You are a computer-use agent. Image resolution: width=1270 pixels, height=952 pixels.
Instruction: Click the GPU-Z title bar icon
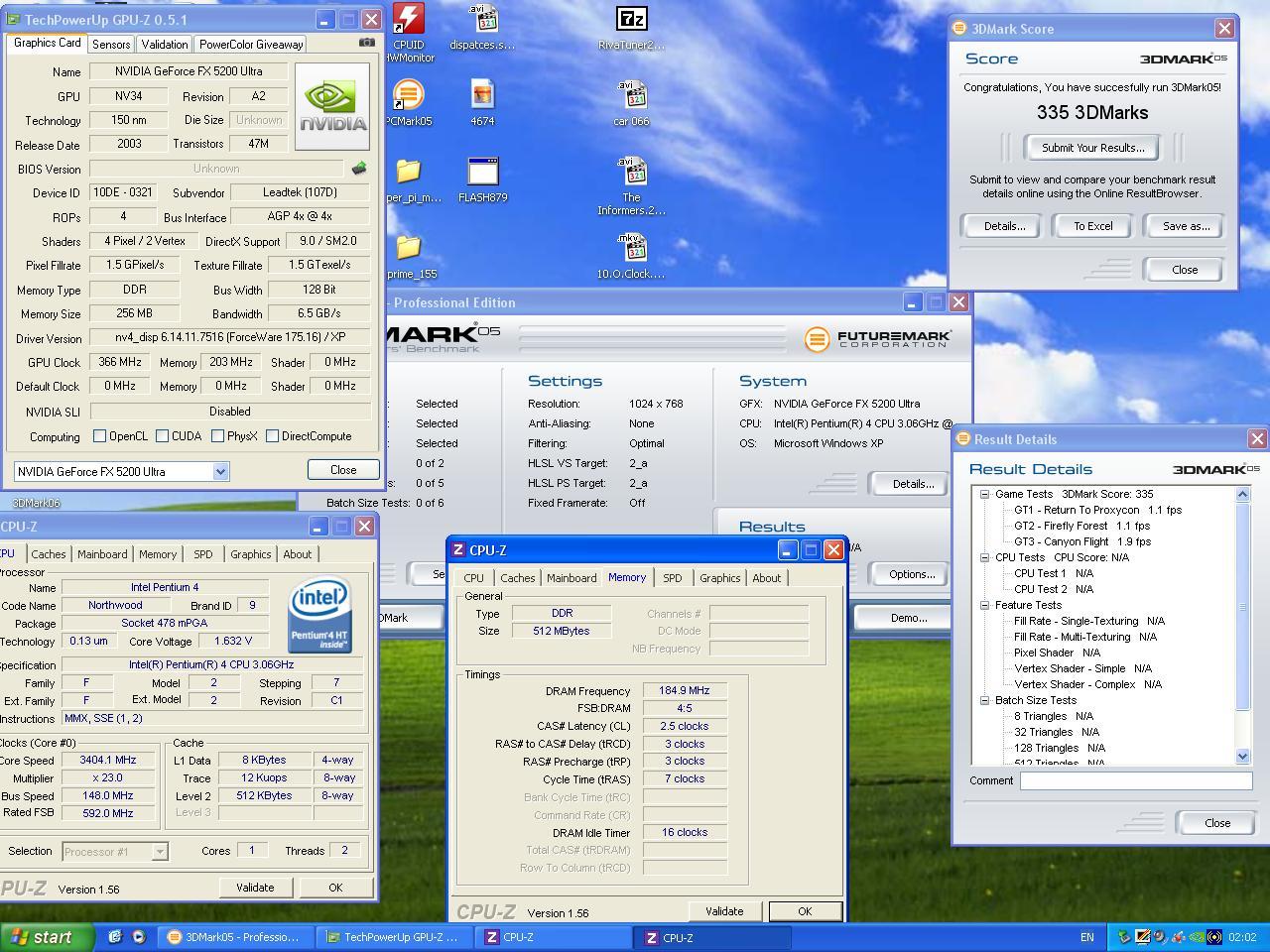(x=14, y=20)
